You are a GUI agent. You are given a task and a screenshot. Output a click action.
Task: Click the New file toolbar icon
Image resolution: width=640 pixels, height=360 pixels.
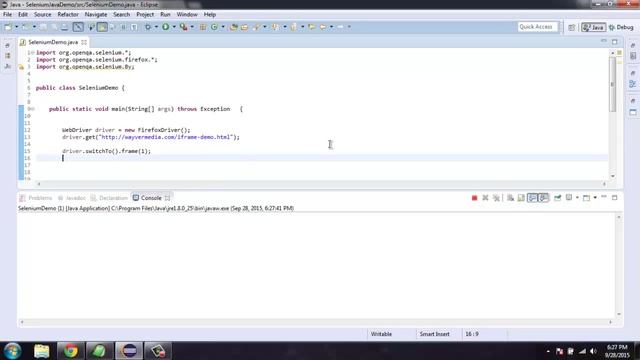click(8, 27)
